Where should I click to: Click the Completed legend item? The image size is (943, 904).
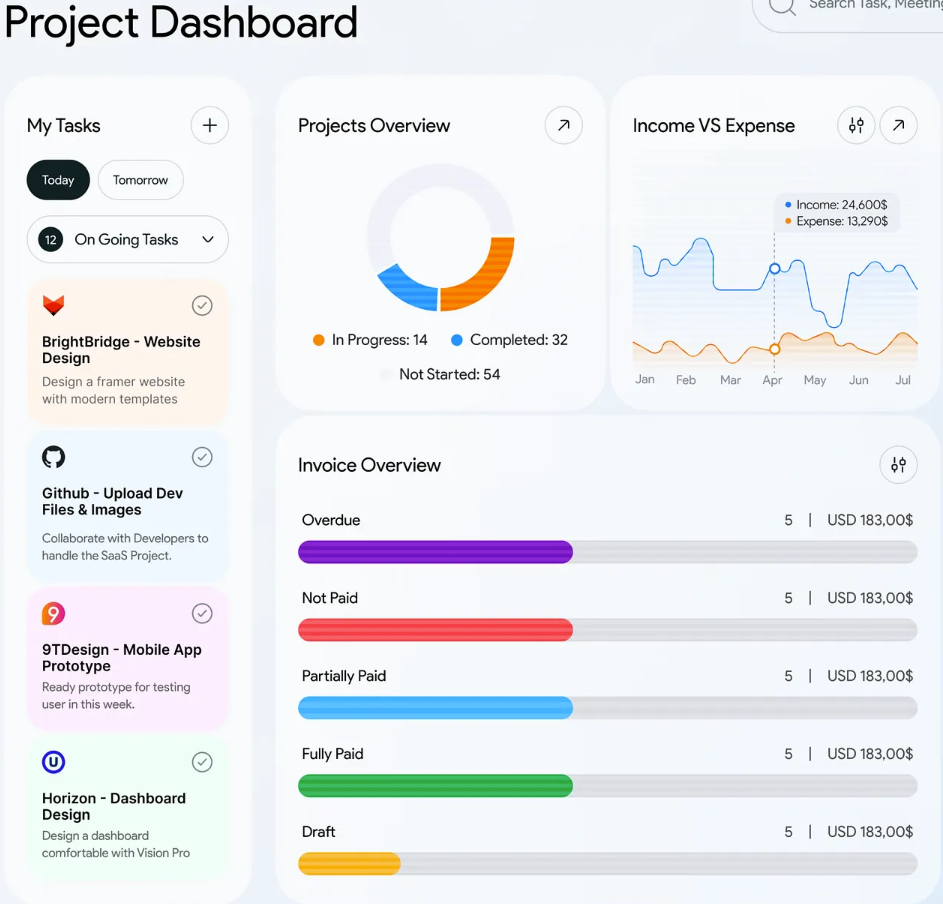pos(508,340)
